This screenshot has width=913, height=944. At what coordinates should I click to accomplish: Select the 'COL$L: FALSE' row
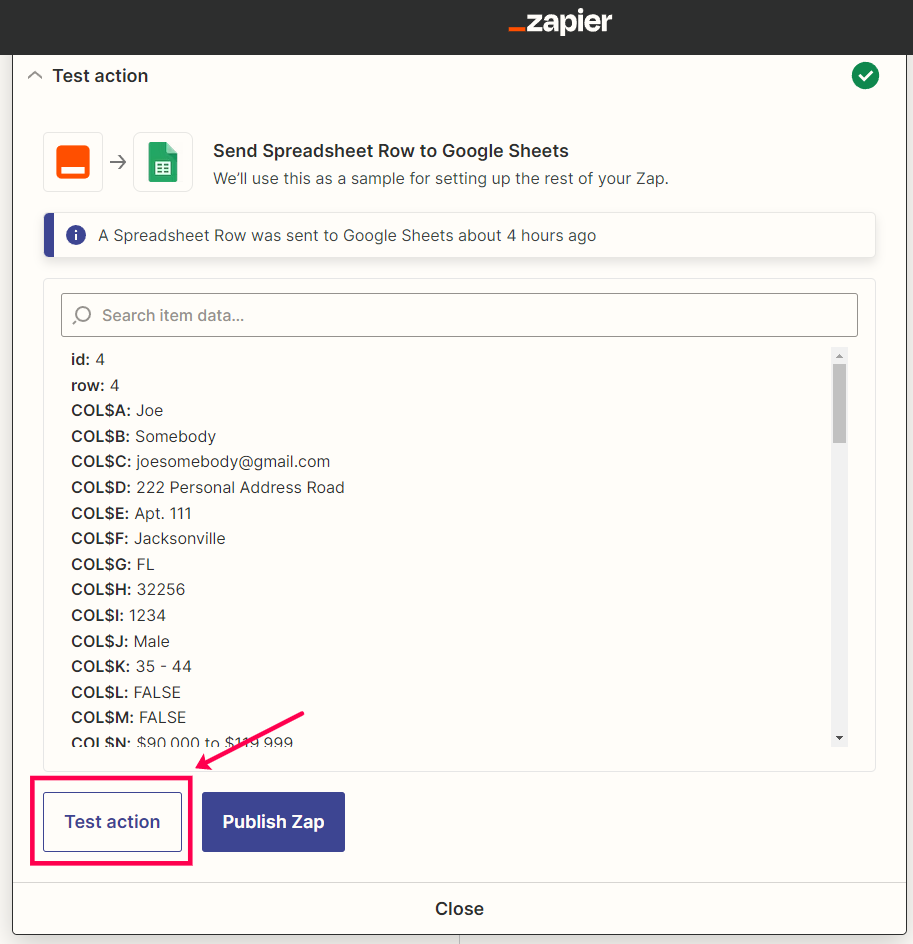tap(126, 692)
